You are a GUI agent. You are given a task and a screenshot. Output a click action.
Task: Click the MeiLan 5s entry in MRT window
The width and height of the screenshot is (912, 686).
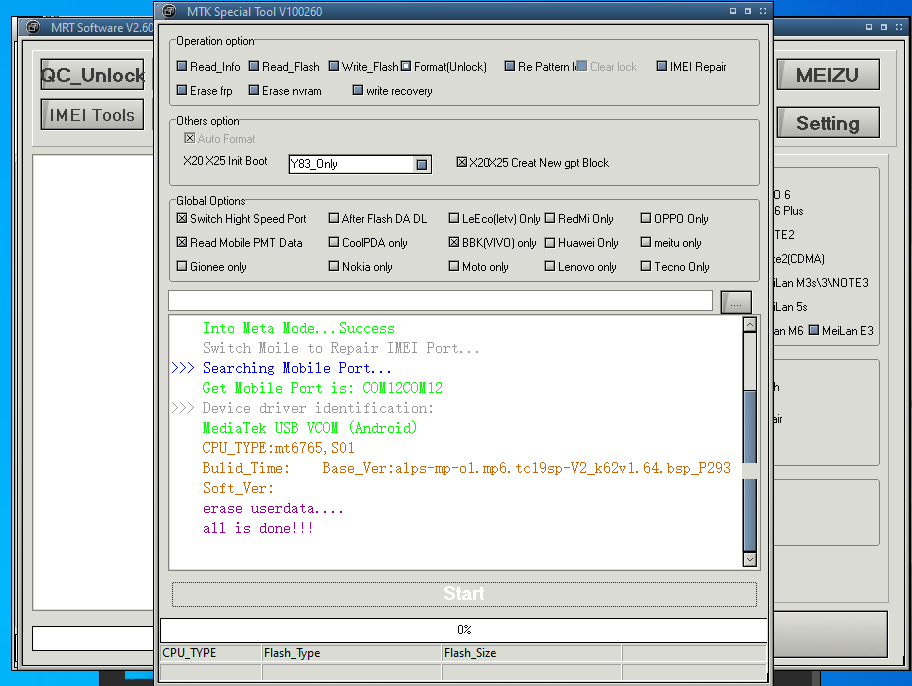(790, 307)
